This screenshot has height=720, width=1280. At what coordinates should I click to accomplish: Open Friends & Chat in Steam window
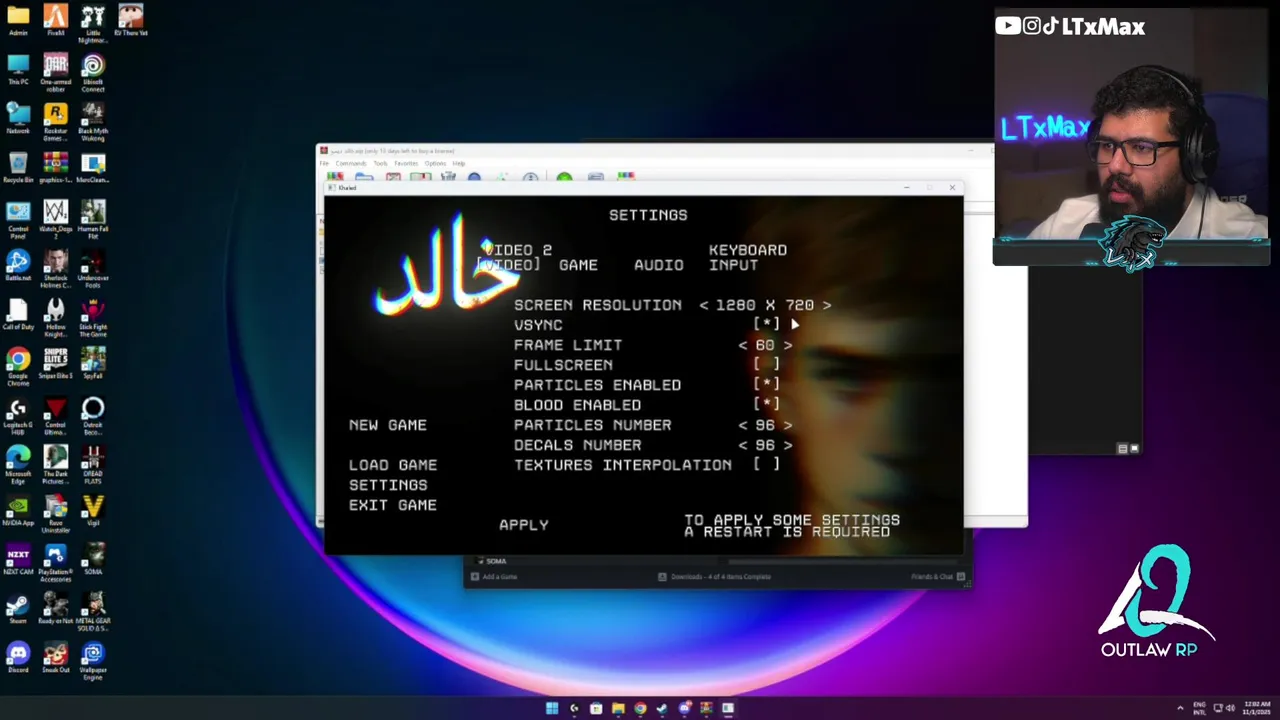[938, 577]
